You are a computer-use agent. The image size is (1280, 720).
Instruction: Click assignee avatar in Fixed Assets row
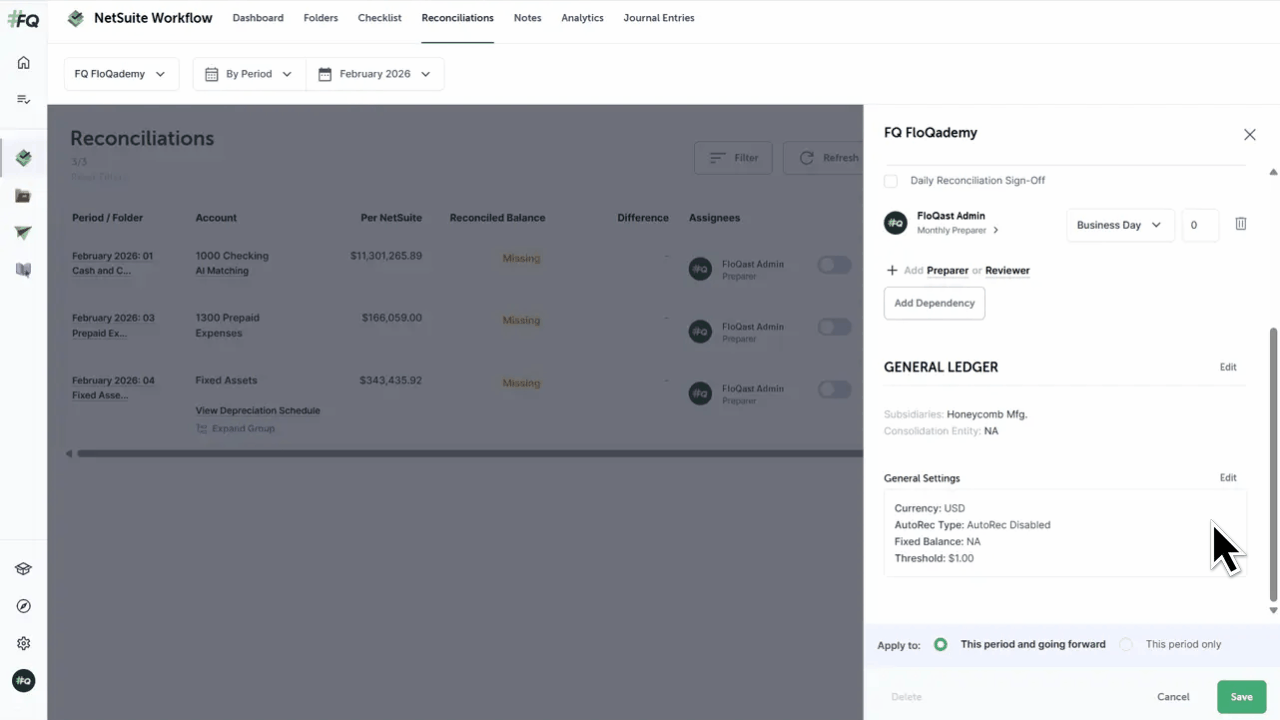point(700,392)
